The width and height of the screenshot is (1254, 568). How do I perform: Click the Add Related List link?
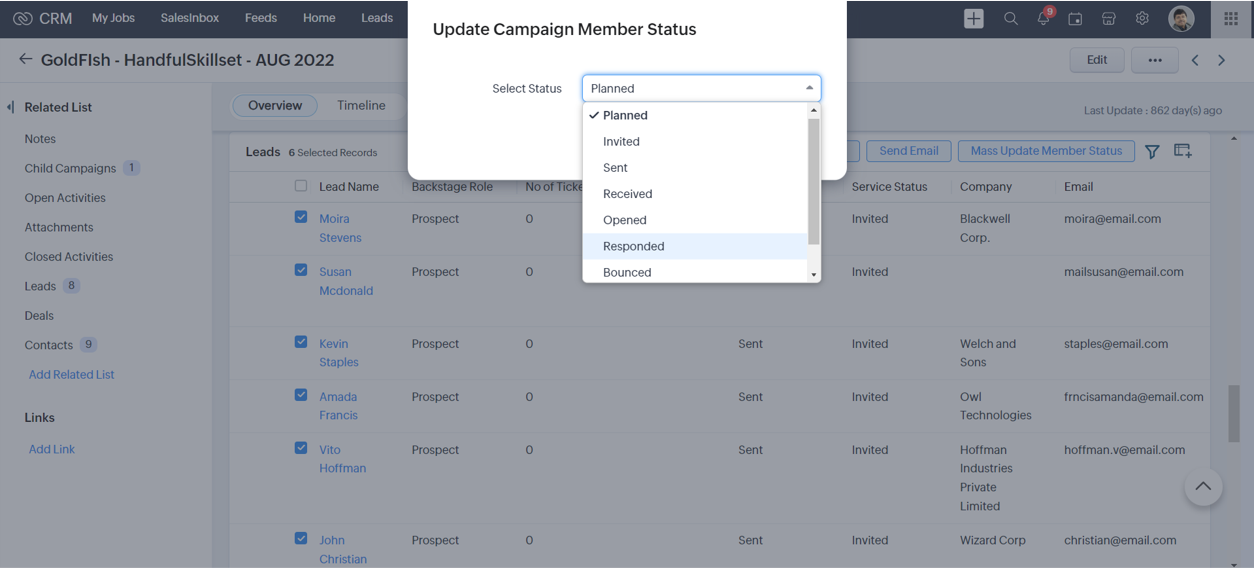click(x=72, y=374)
